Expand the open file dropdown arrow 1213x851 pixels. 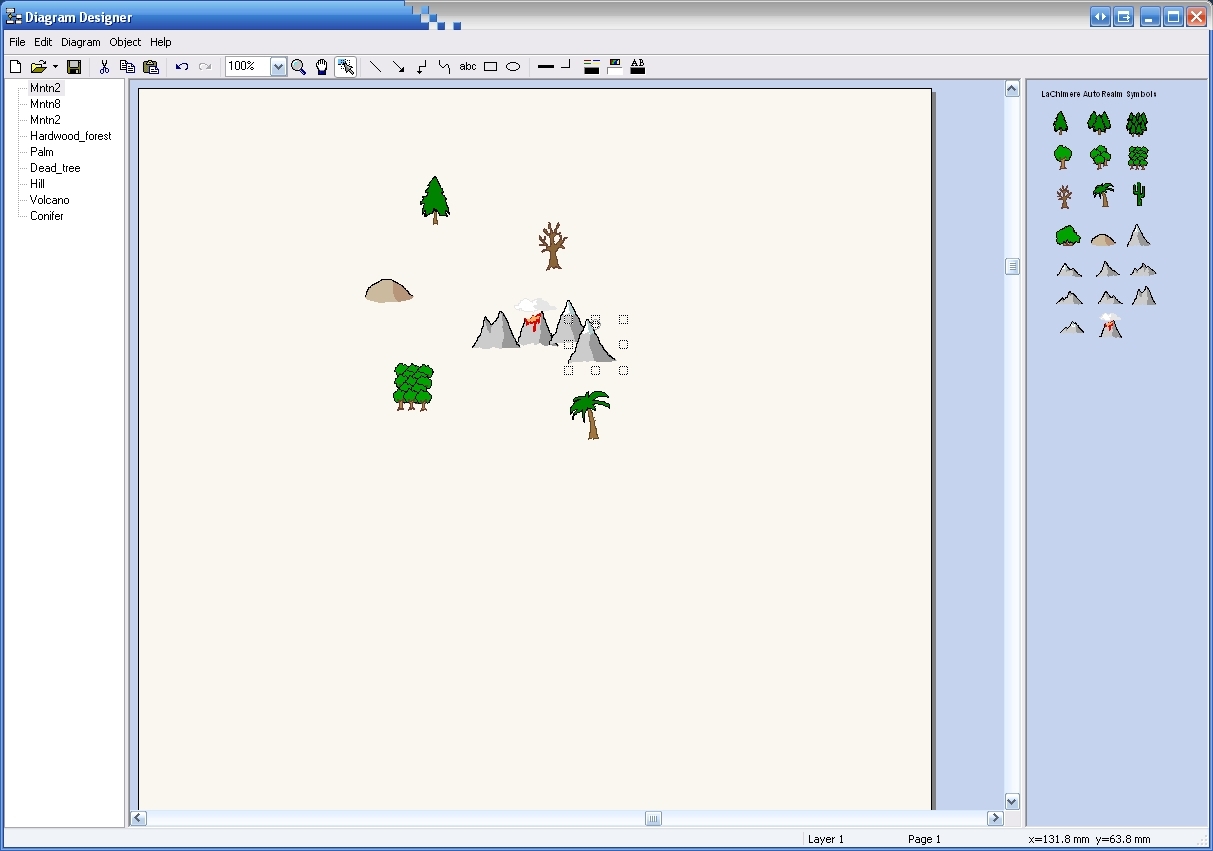point(55,67)
